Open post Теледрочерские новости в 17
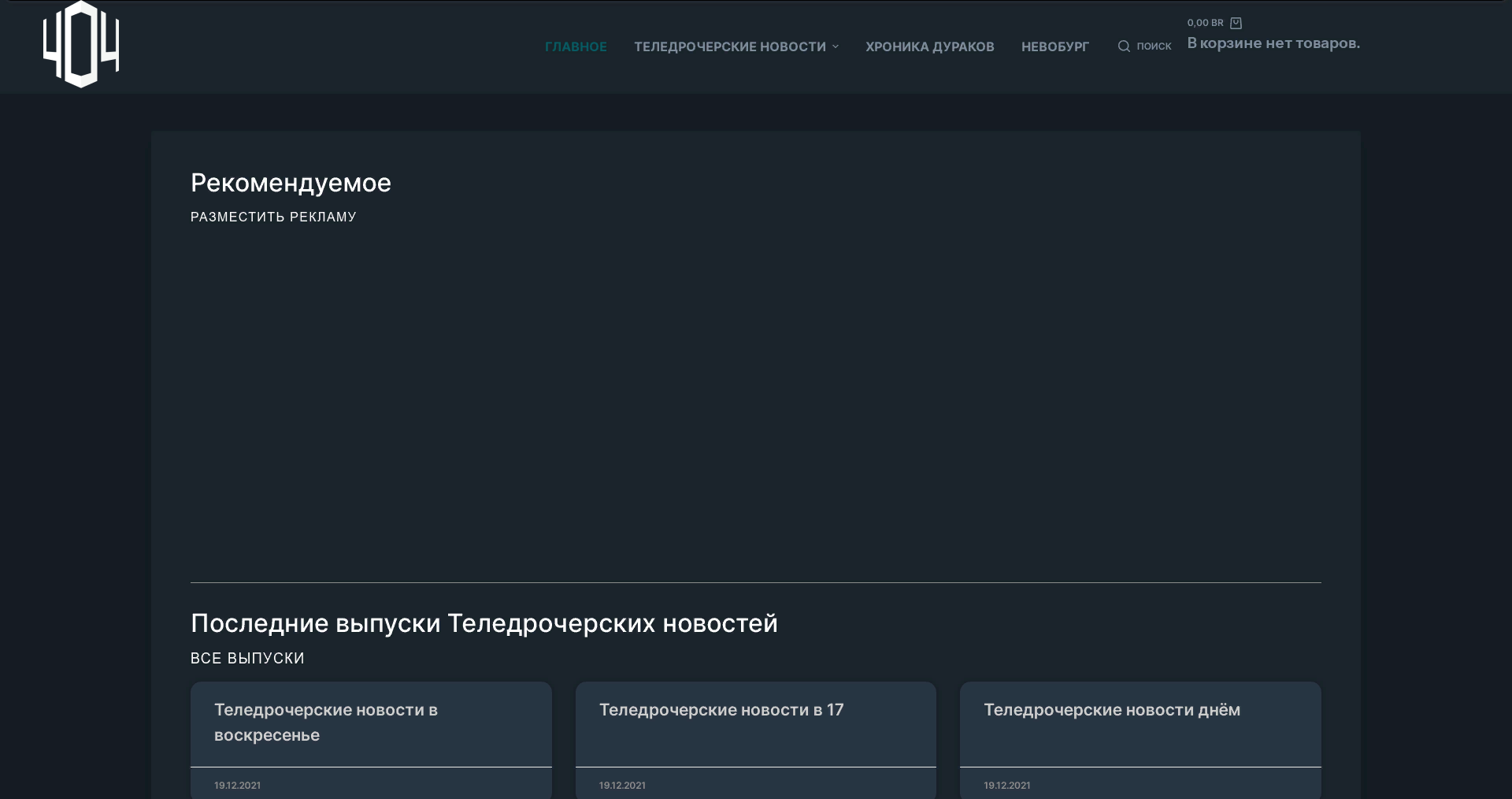 721,710
